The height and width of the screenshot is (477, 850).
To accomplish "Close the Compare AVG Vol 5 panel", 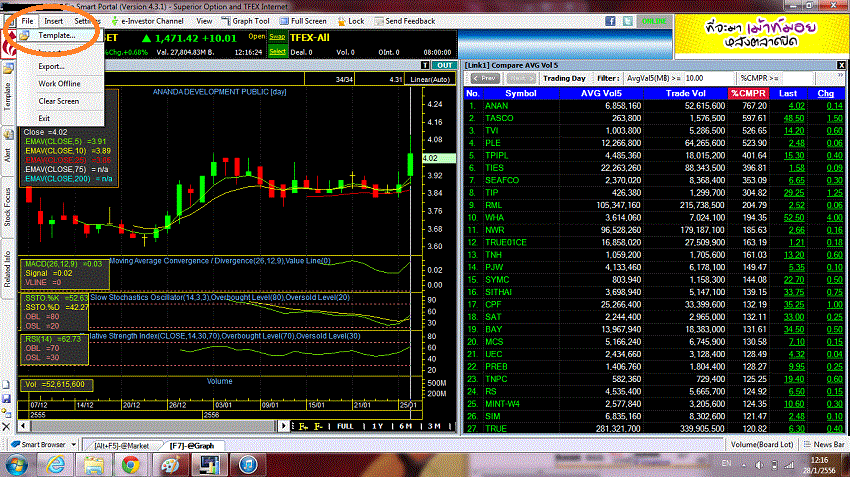I will pyautogui.click(x=841, y=65).
